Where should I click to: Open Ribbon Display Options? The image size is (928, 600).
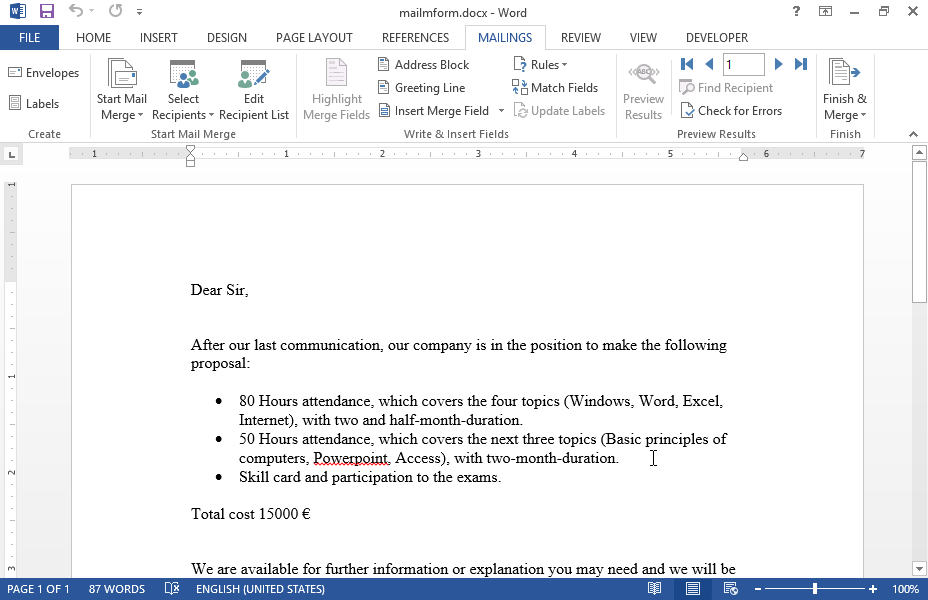[x=825, y=11]
